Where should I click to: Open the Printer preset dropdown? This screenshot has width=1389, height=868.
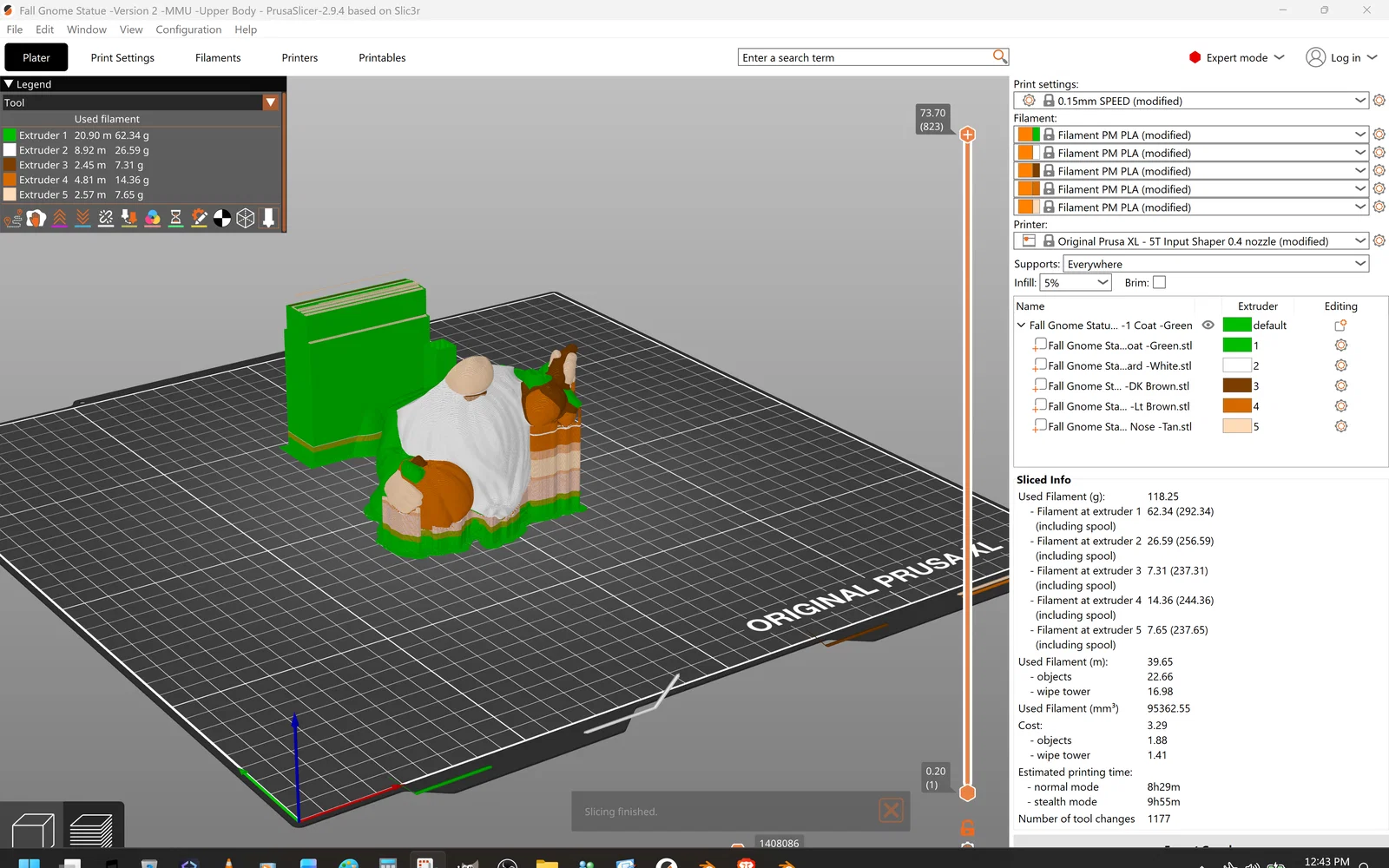(x=1191, y=241)
